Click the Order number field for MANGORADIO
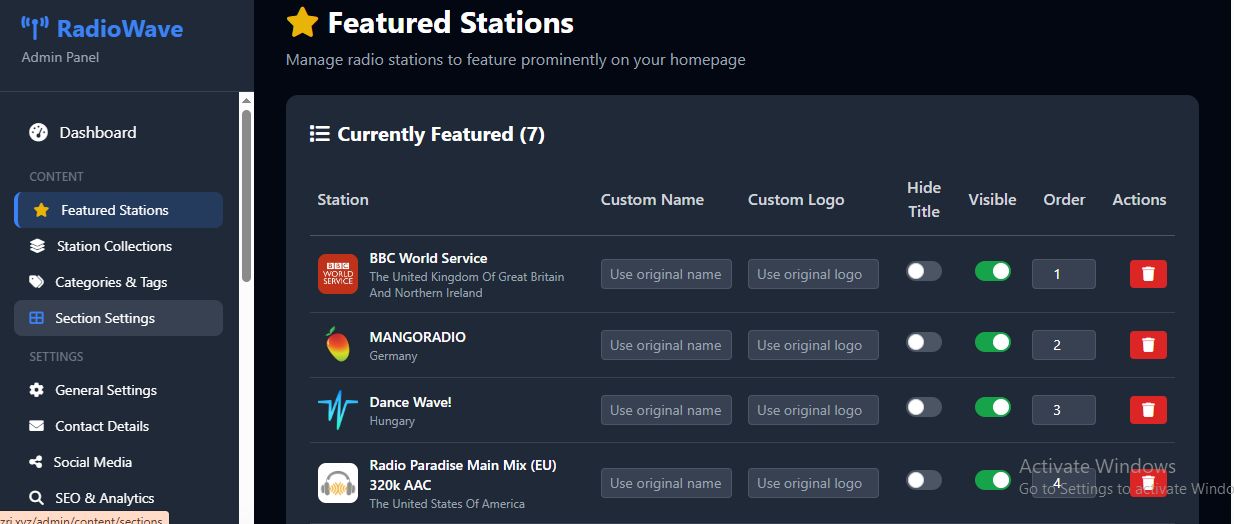Viewport: 1234px width, 524px height. pyautogui.click(x=1063, y=345)
